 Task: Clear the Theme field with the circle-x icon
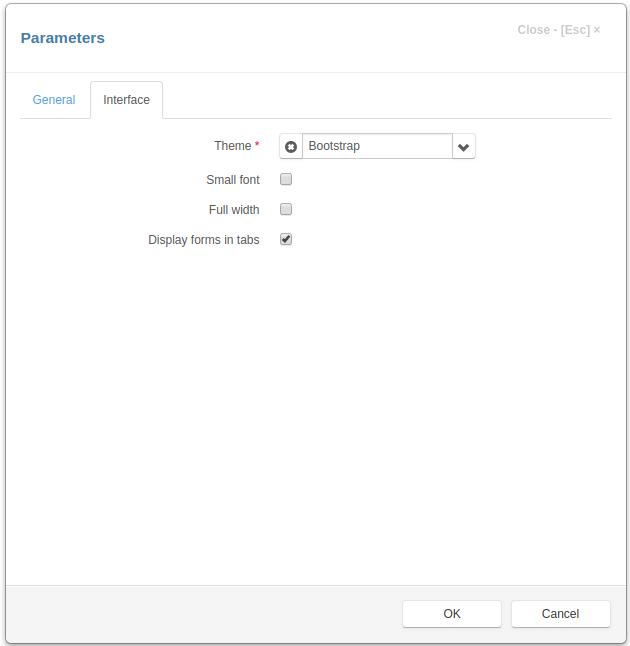[x=291, y=146]
